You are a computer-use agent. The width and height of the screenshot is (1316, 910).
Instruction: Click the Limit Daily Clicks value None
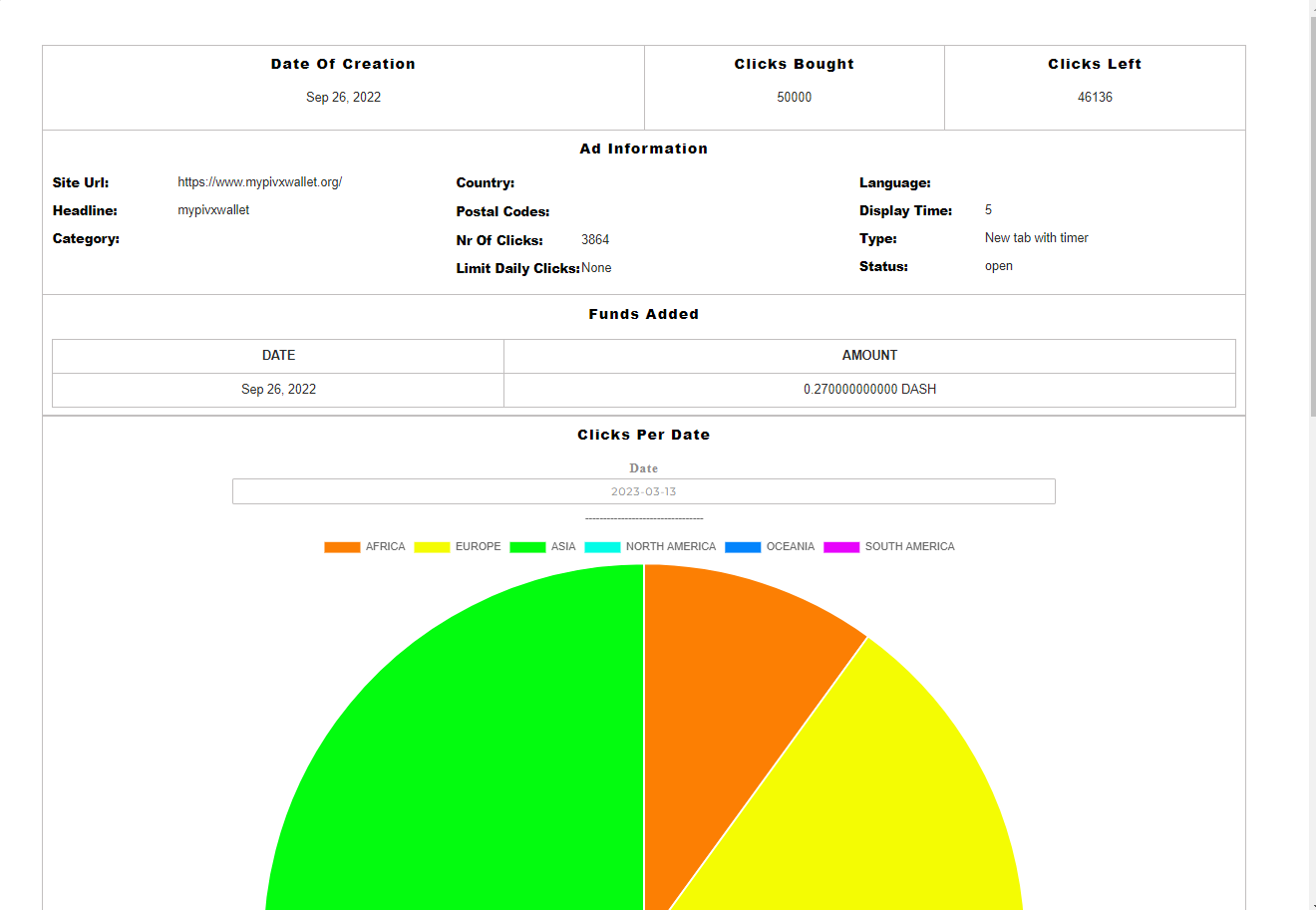click(x=596, y=268)
